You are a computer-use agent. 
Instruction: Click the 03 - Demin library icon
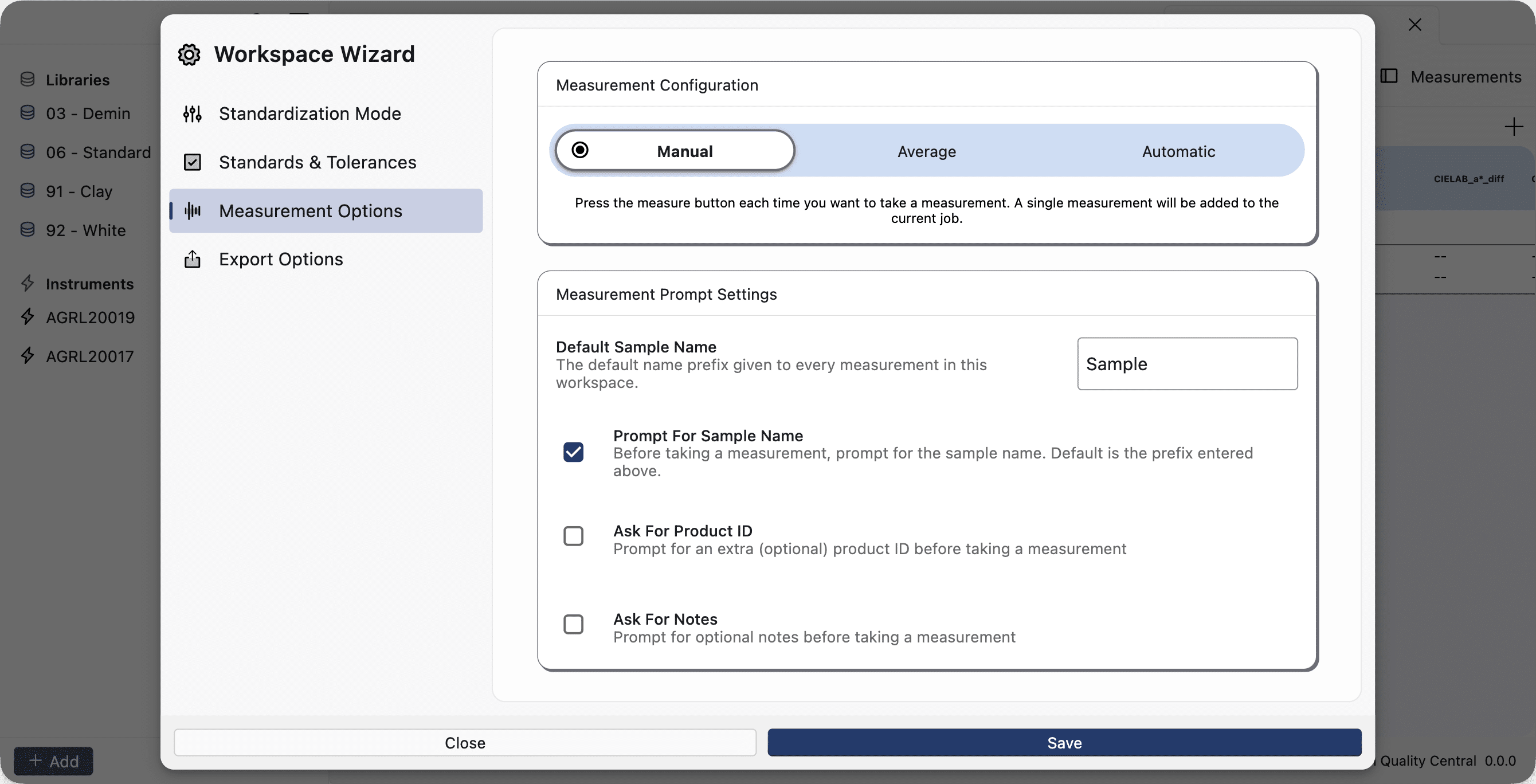click(28, 113)
